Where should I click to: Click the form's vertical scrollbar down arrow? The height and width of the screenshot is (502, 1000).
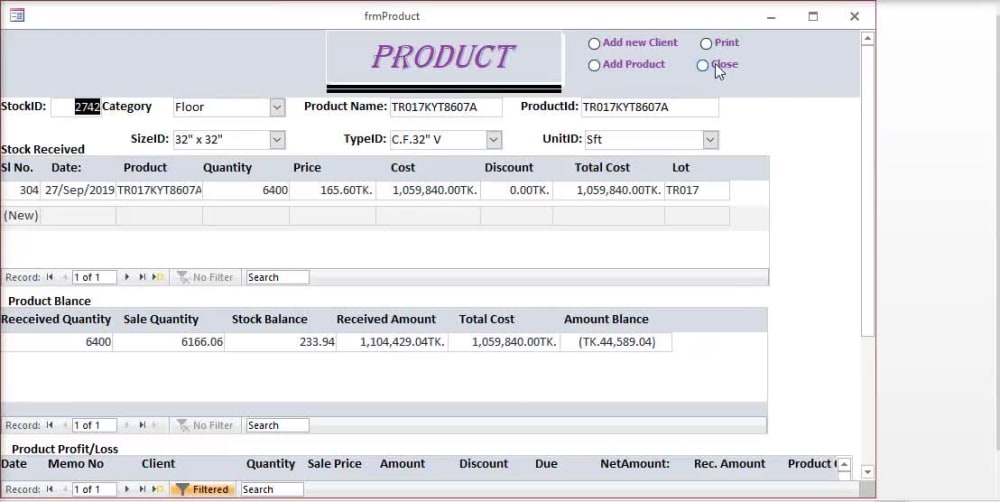click(867, 472)
